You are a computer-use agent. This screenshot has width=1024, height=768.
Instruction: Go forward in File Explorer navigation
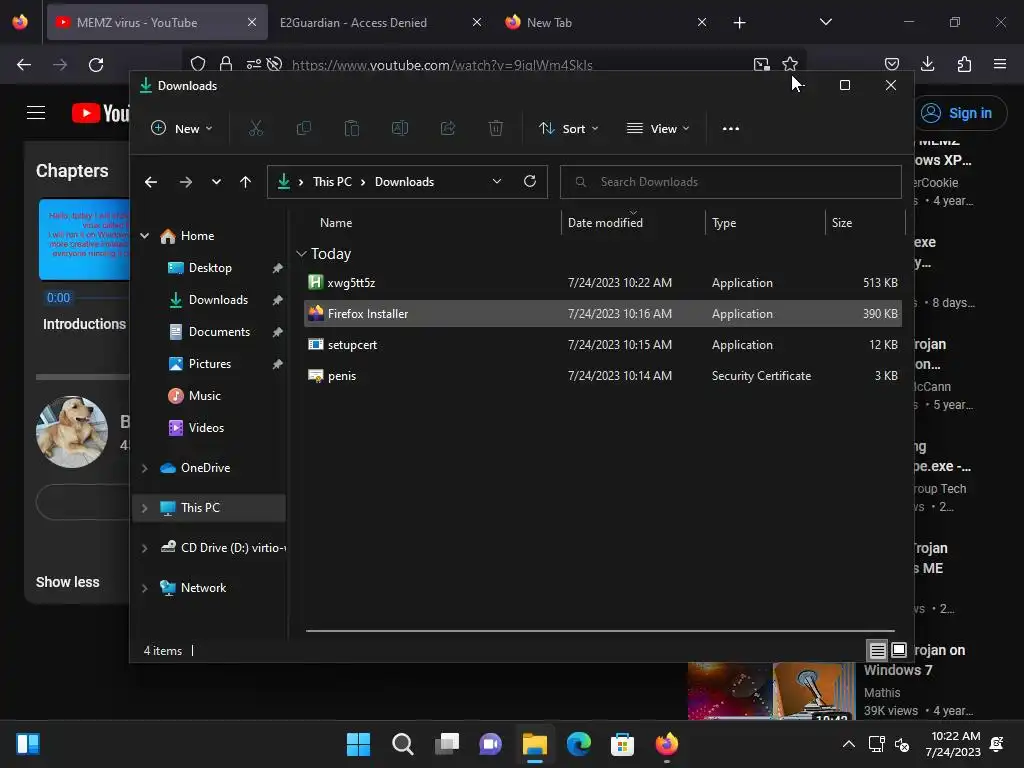pyautogui.click(x=185, y=182)
